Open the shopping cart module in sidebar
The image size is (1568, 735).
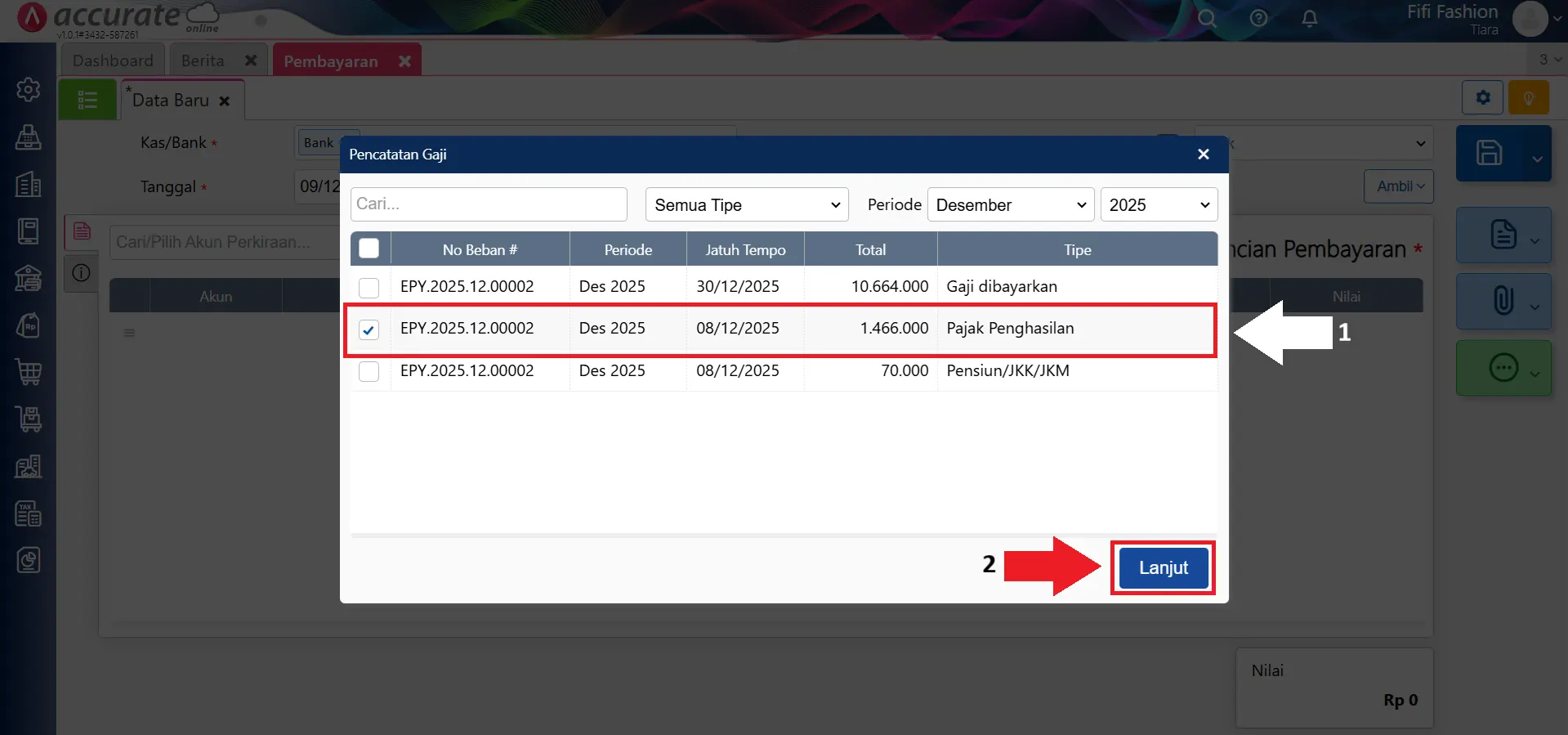29,372
